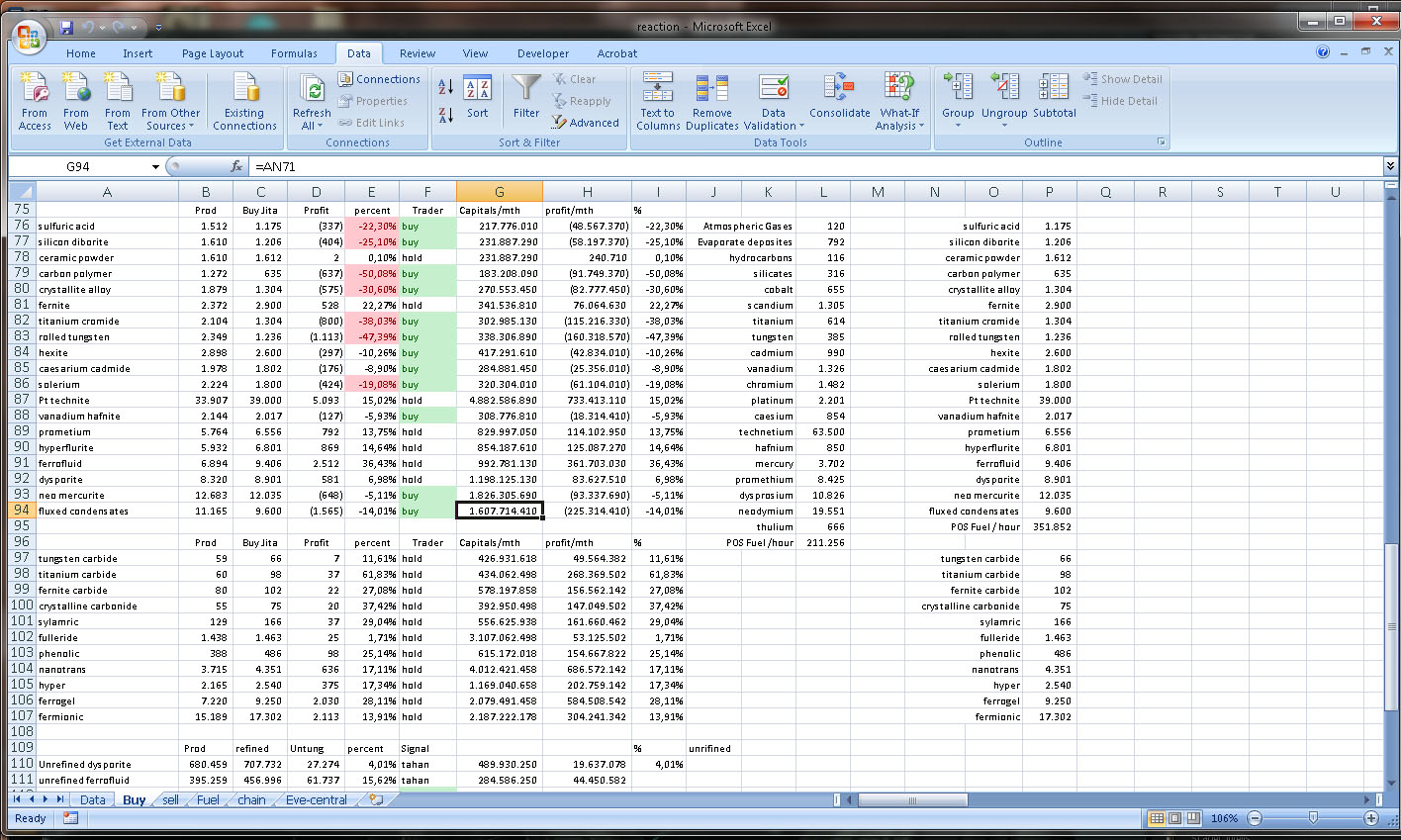Sort descending with the Z to A icon
Image resolution: width=1401 pixels, height=840 pixels.
point(445,116)
